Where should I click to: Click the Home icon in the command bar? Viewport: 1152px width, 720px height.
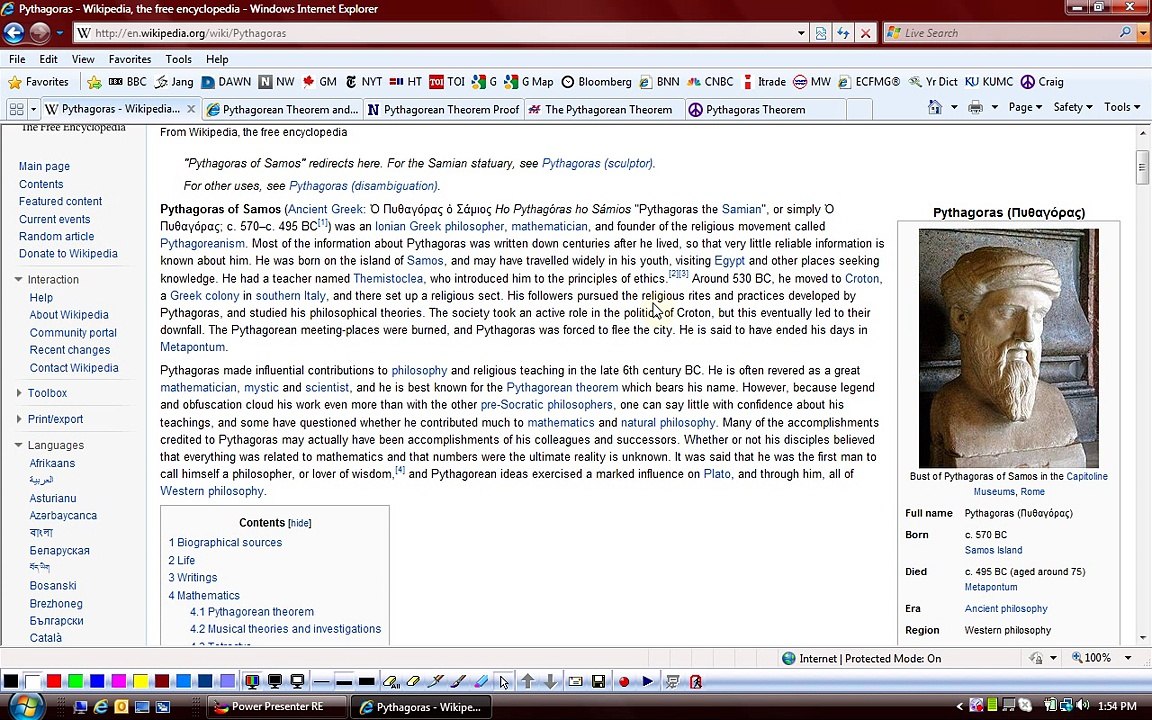[x=935, y=107]
